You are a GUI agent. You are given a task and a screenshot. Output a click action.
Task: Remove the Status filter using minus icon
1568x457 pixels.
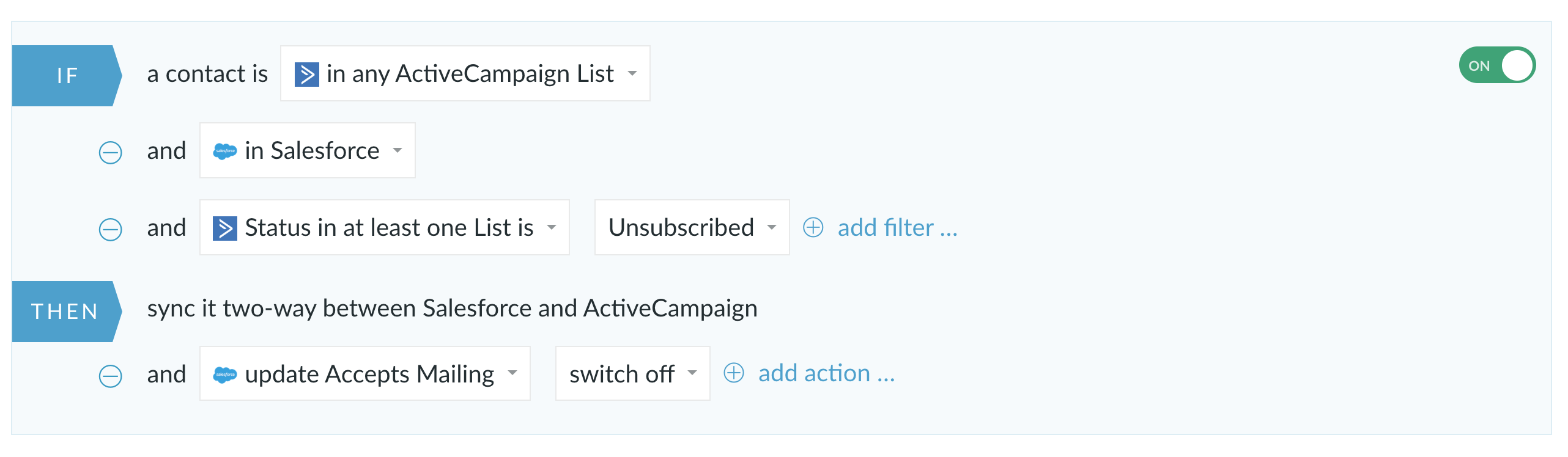111,229
